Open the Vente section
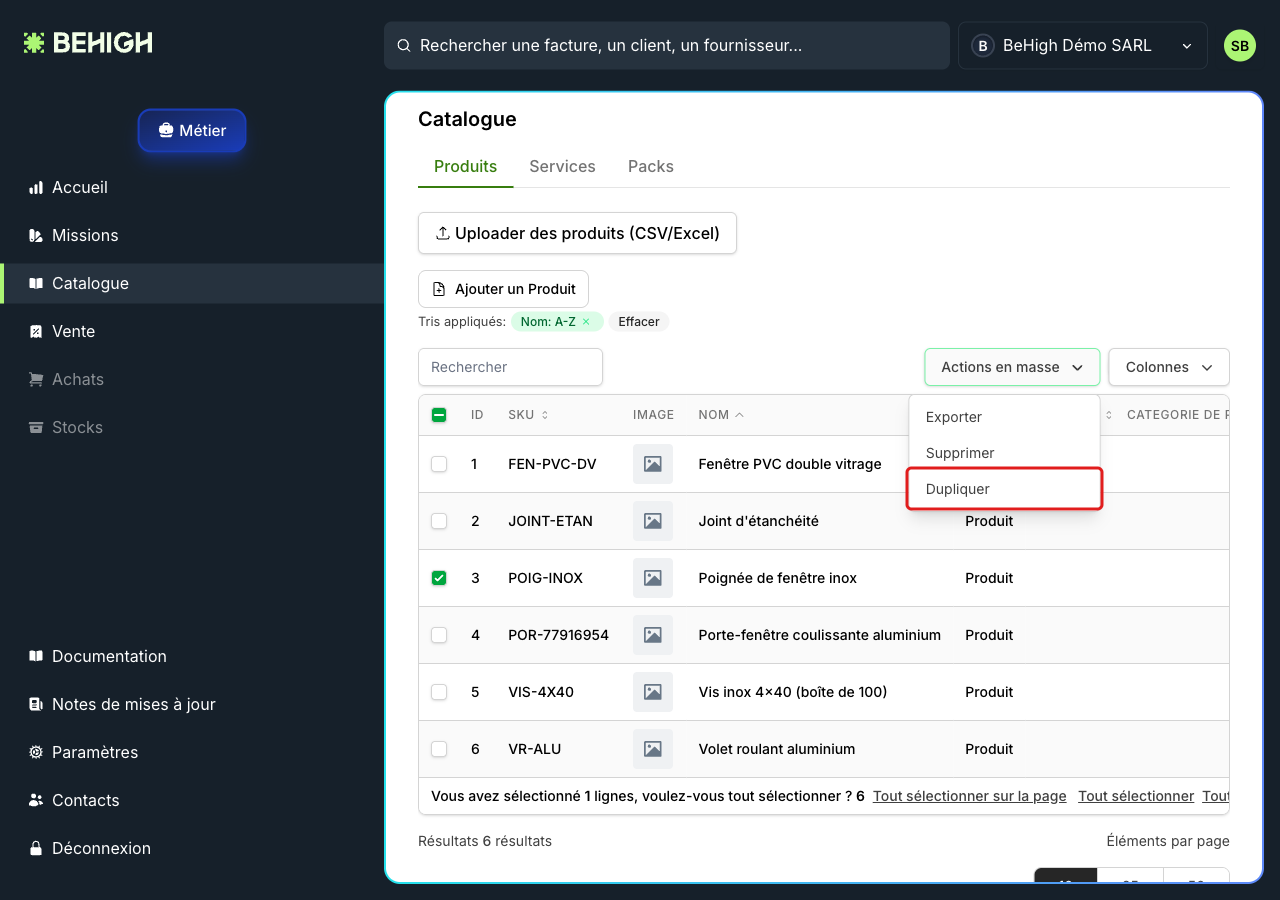 tap(192, 331)
